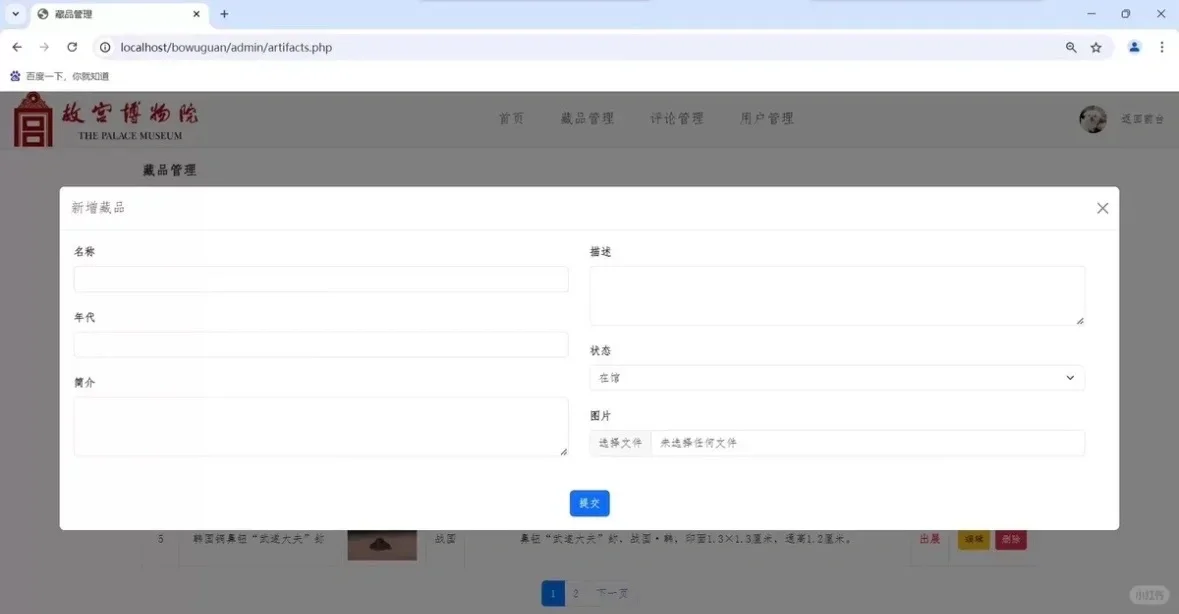Click the site info icon beside the URL

(x=105, y=46)
